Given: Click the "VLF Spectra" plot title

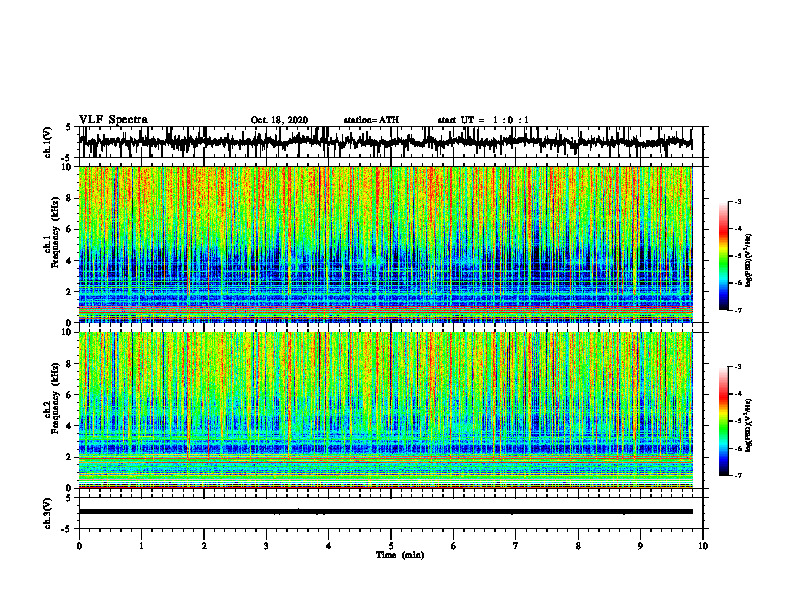Looking at the screenshot, I should pos(113,120).
